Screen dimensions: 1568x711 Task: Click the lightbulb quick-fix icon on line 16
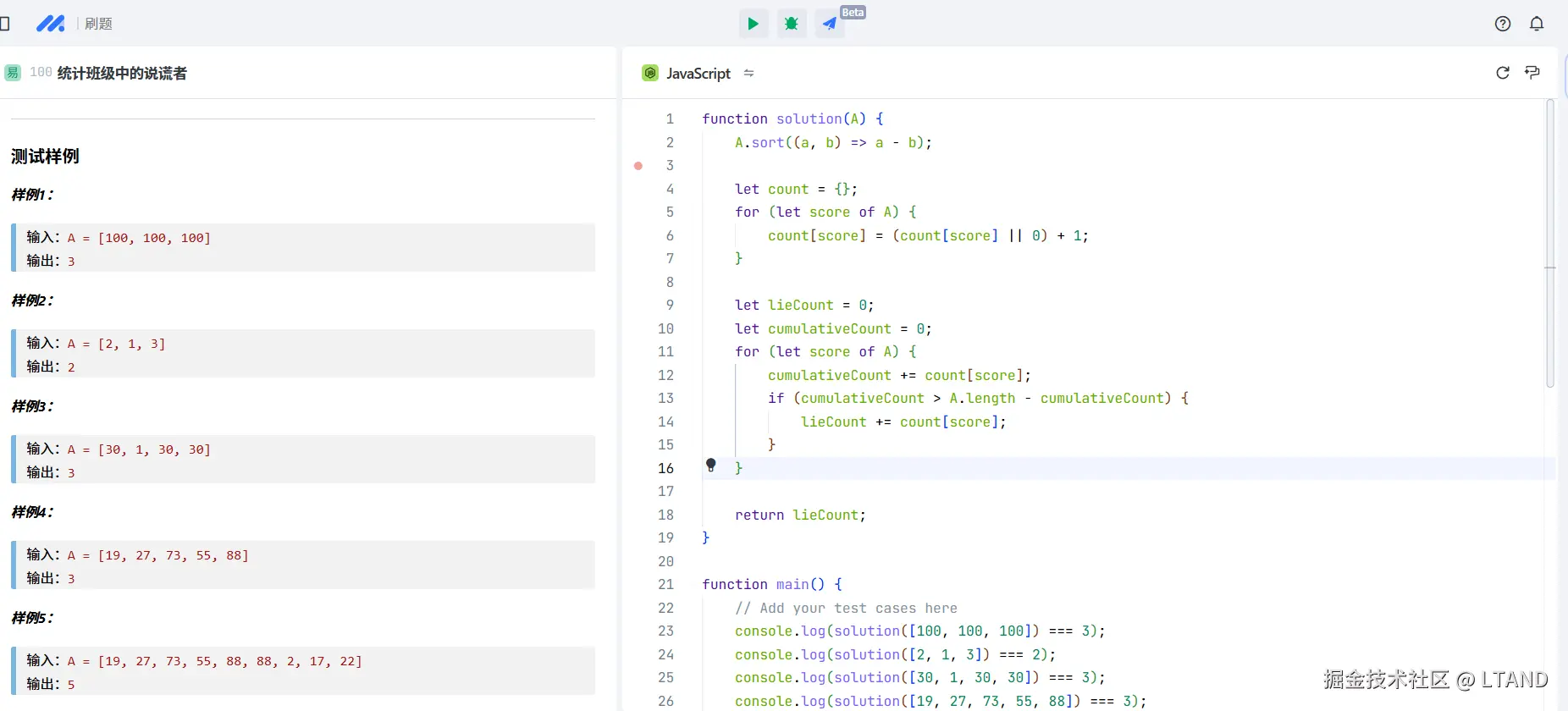pos(711,465)
